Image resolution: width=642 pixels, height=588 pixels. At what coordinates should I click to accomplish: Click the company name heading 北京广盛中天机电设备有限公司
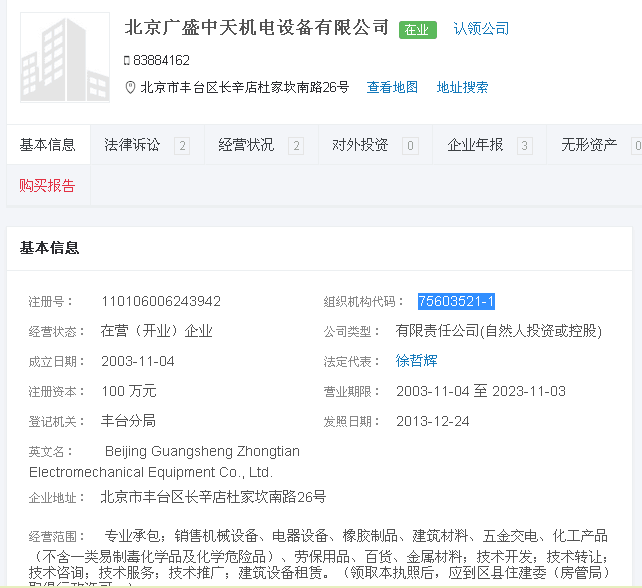click(257, 28)
